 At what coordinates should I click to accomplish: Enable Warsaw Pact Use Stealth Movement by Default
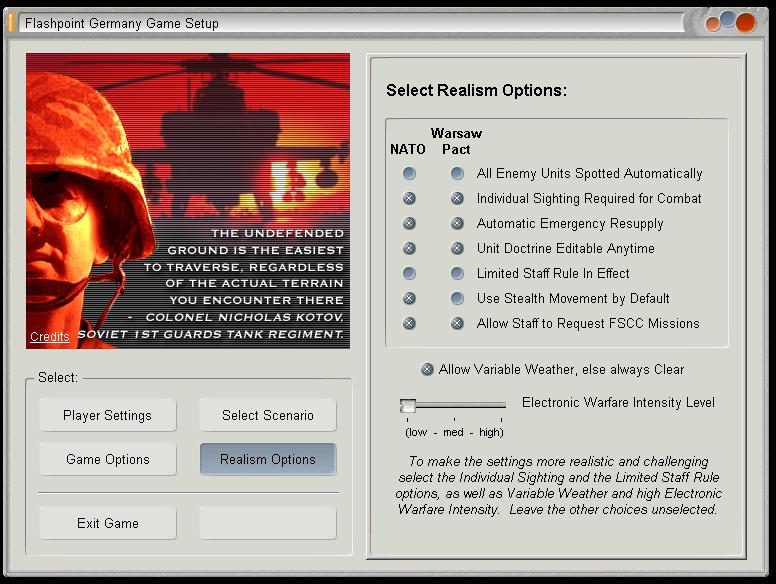point(457,298)
